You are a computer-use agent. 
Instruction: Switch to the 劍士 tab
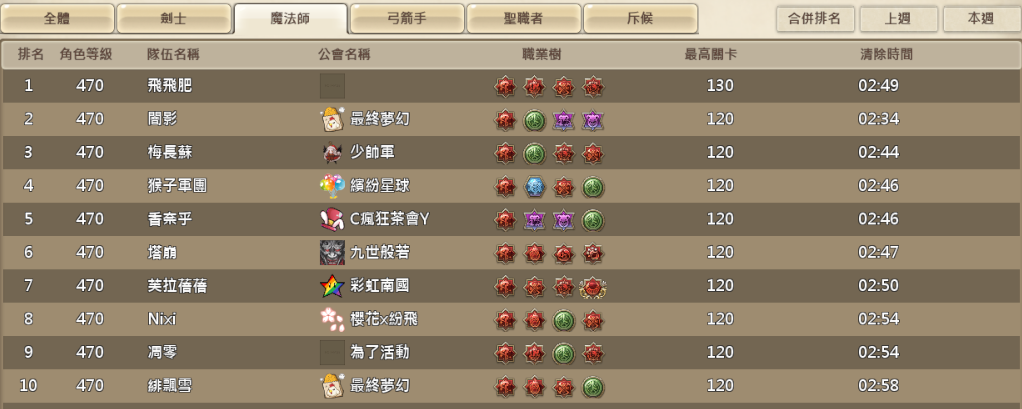[174, 18]
